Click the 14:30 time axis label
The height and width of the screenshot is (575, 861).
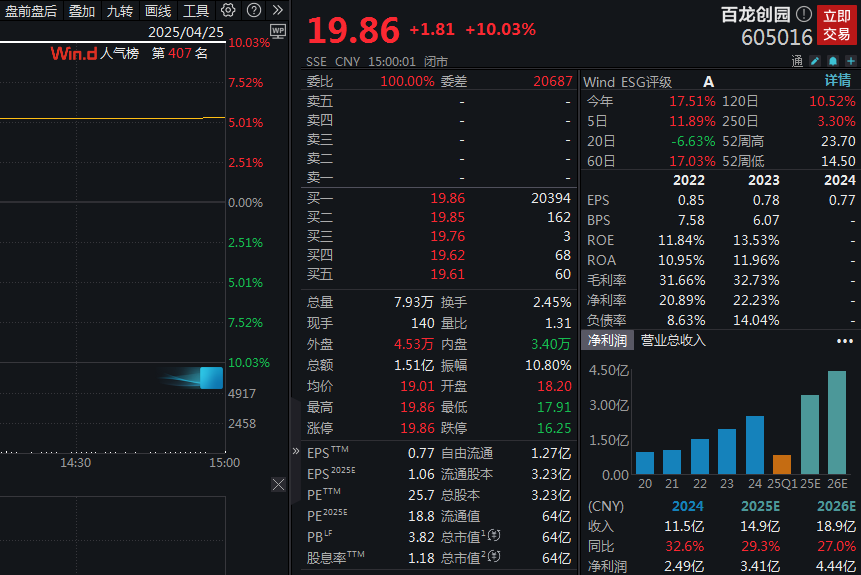pos(75,463)
